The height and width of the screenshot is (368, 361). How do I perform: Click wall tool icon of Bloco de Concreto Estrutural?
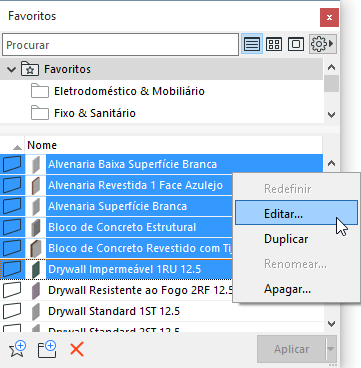12,227
